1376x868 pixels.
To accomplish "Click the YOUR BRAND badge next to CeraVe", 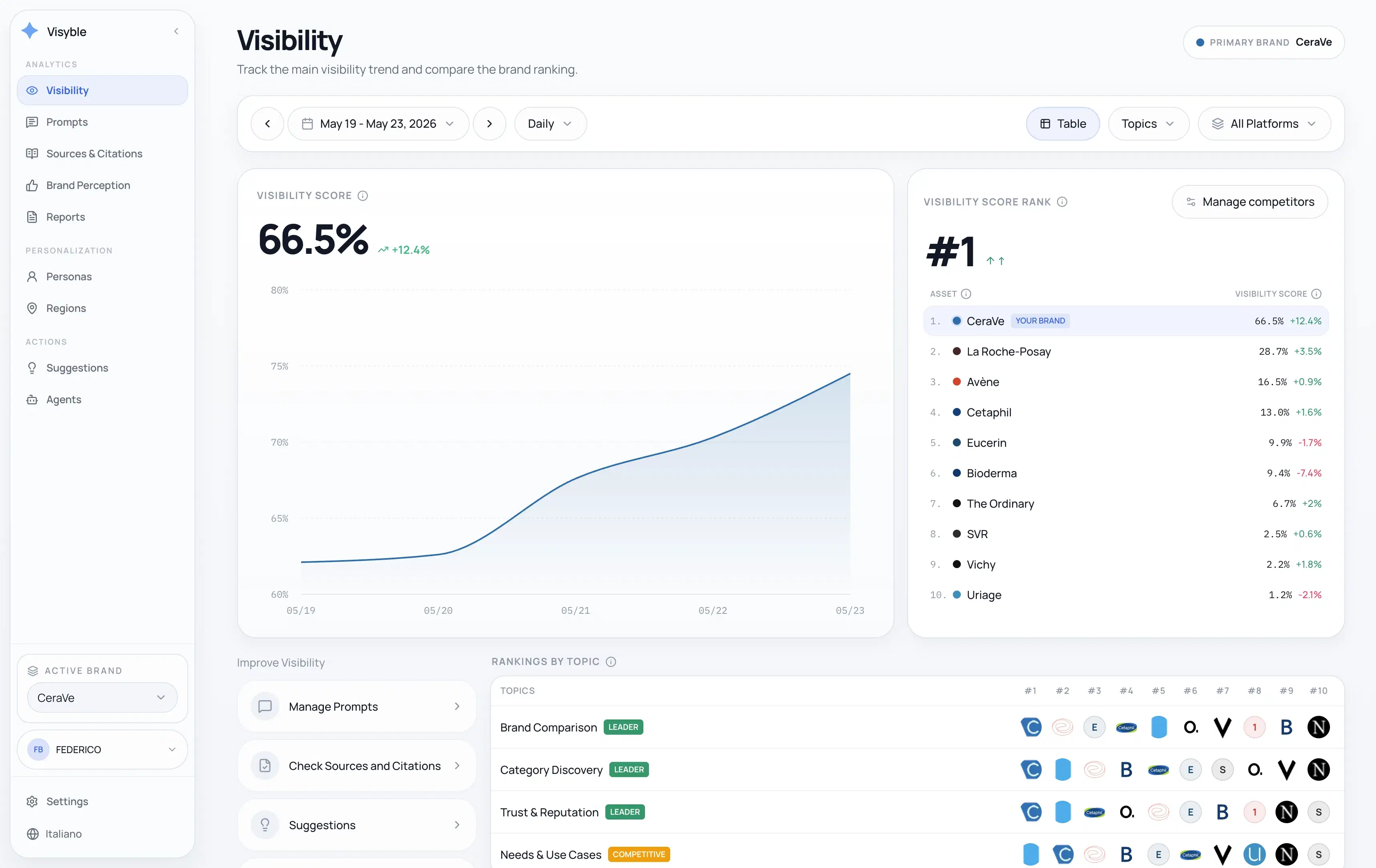I will tap(1040, 321).
